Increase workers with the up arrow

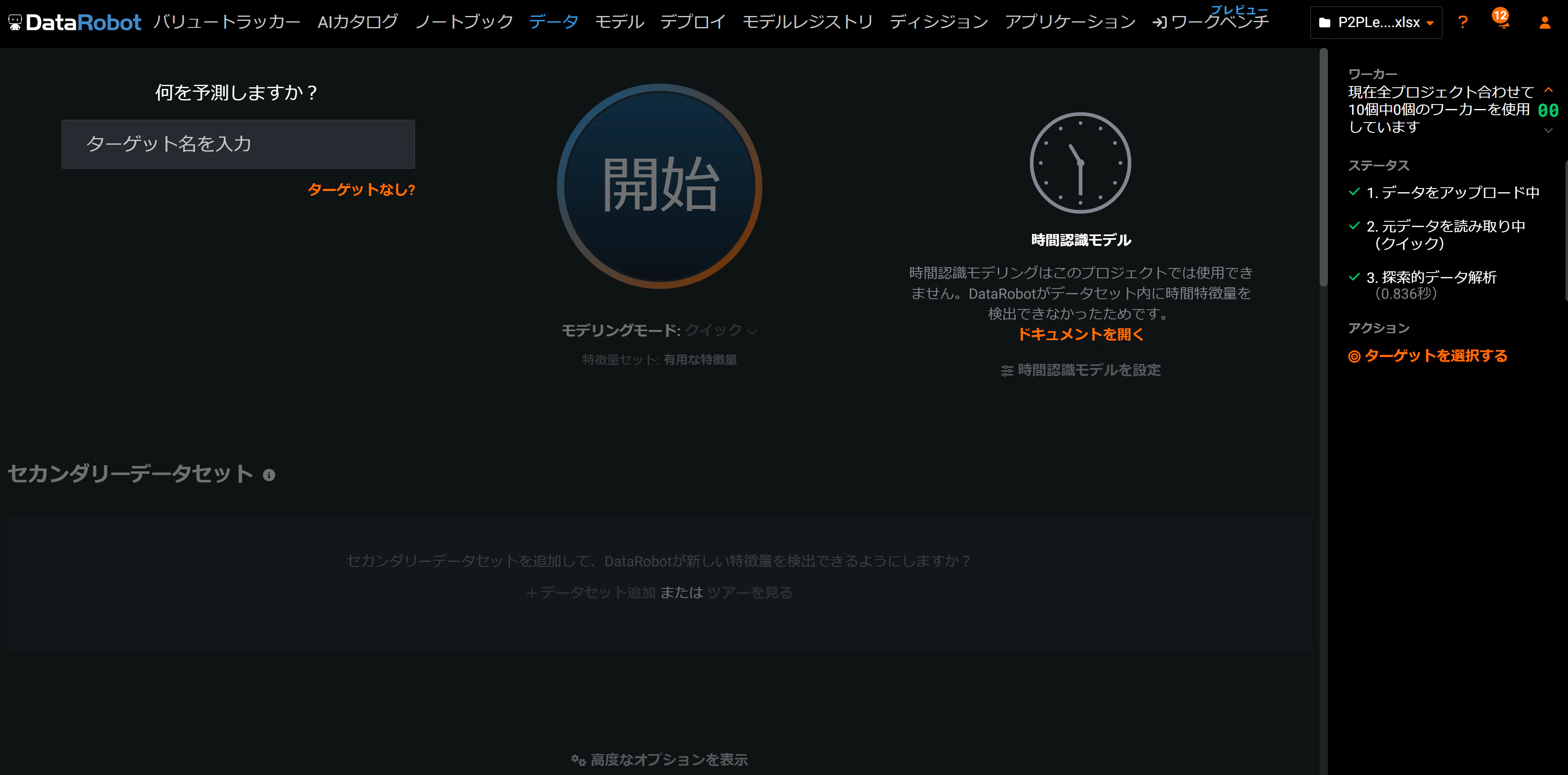(x=1548, y=90)
